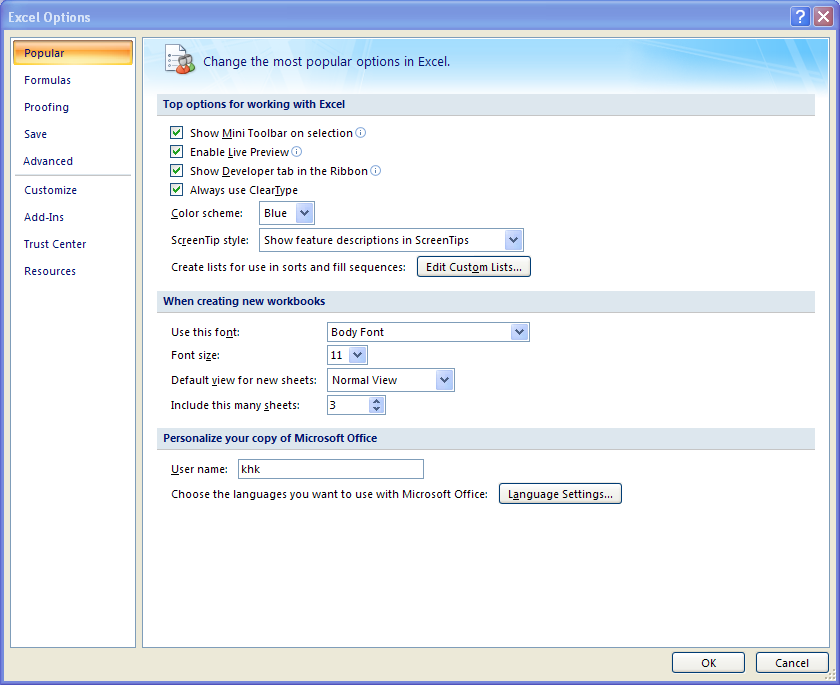Click the Edit Custom Lists button

(473, 266)
